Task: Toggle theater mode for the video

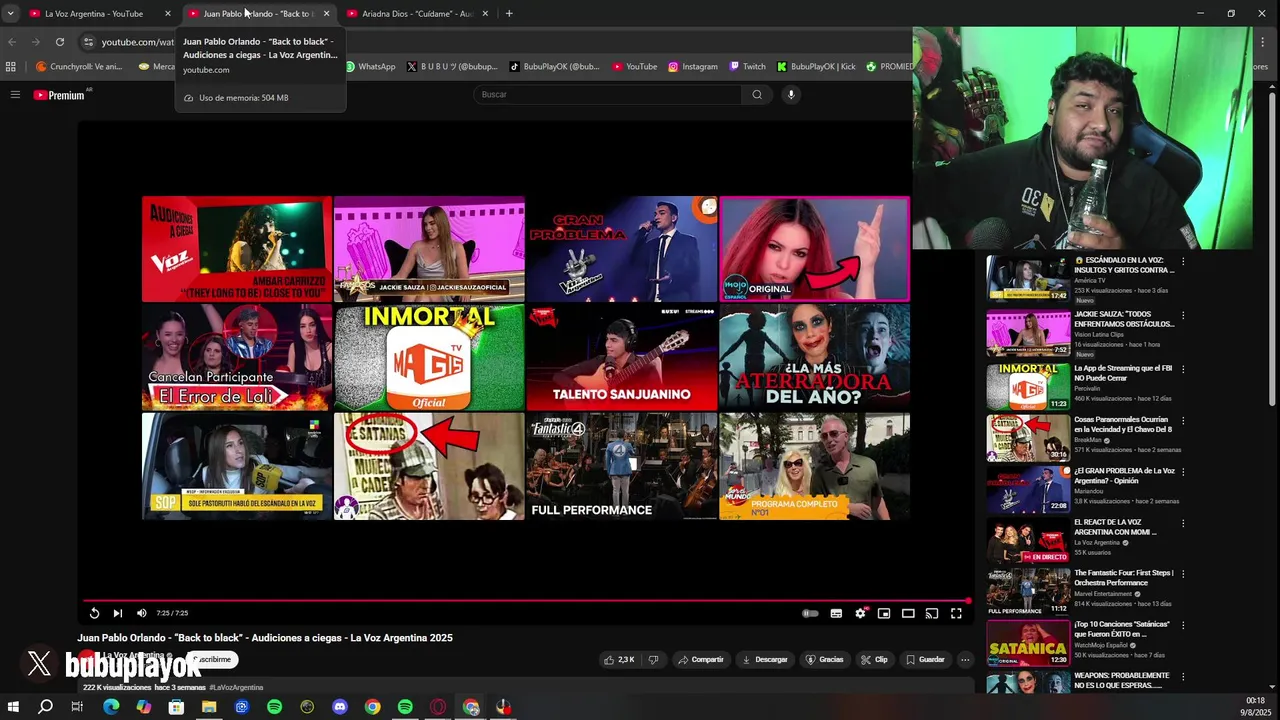Action: (908, 613)
